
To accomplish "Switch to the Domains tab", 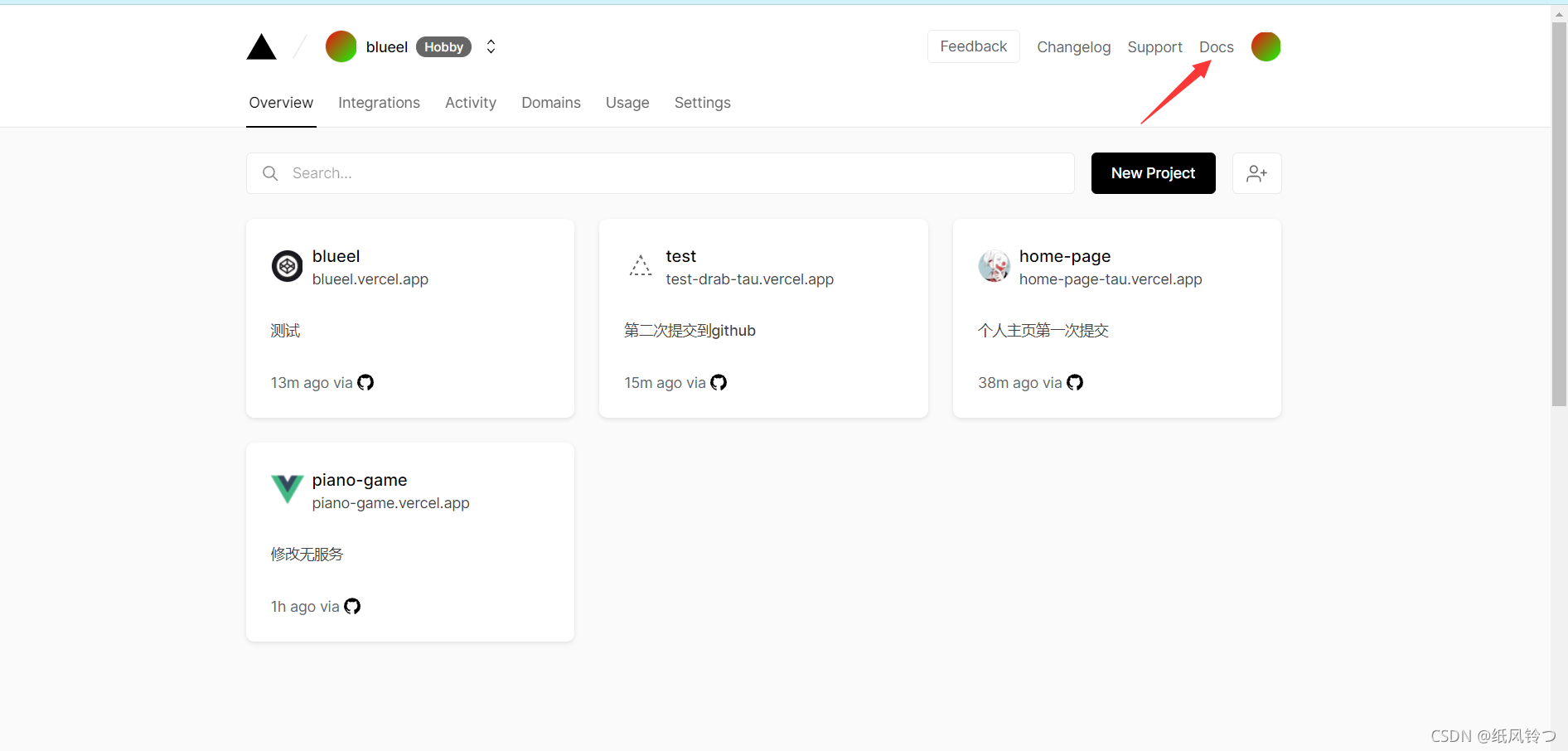I will (x=551, y=103).
